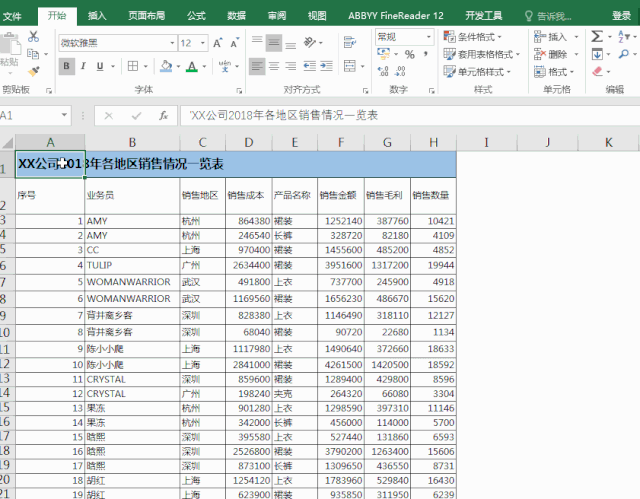Decrease font size with small A icon
Image resolution: width=640 pixels, height=499 pixels.
click(235, 43)
